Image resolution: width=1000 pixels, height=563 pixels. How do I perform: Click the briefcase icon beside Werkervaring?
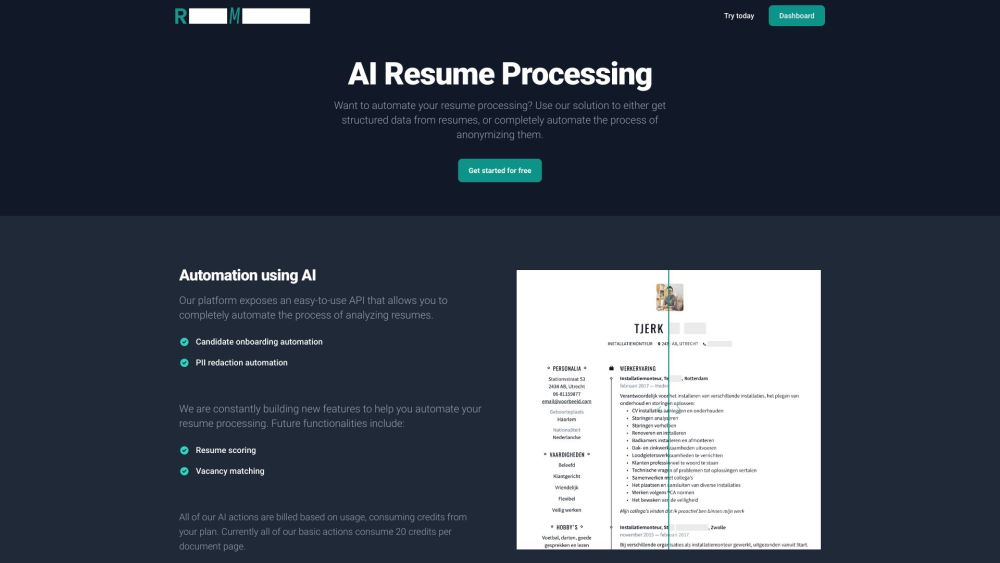point(611,368)
